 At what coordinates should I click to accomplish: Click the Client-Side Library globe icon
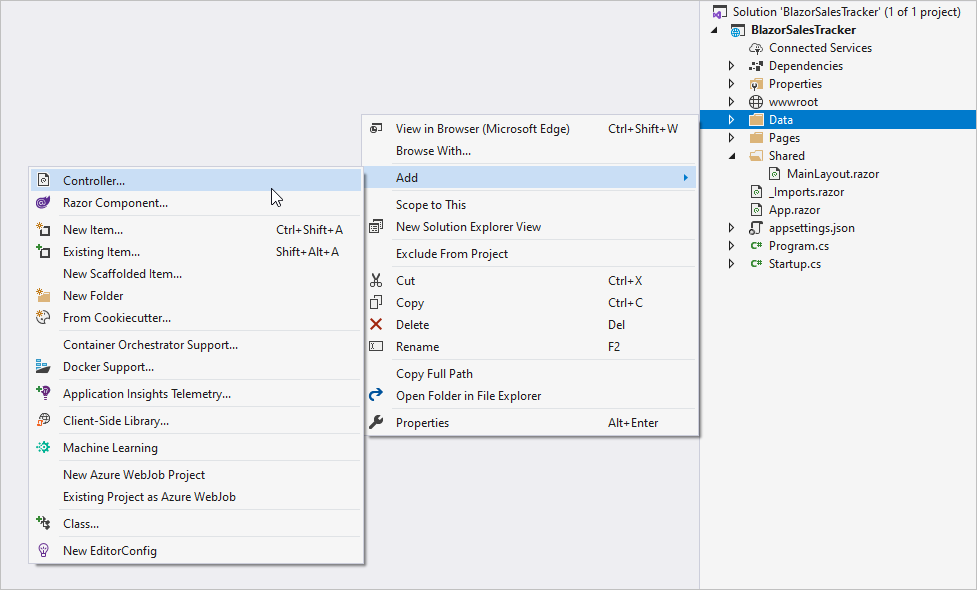point(43,421)
